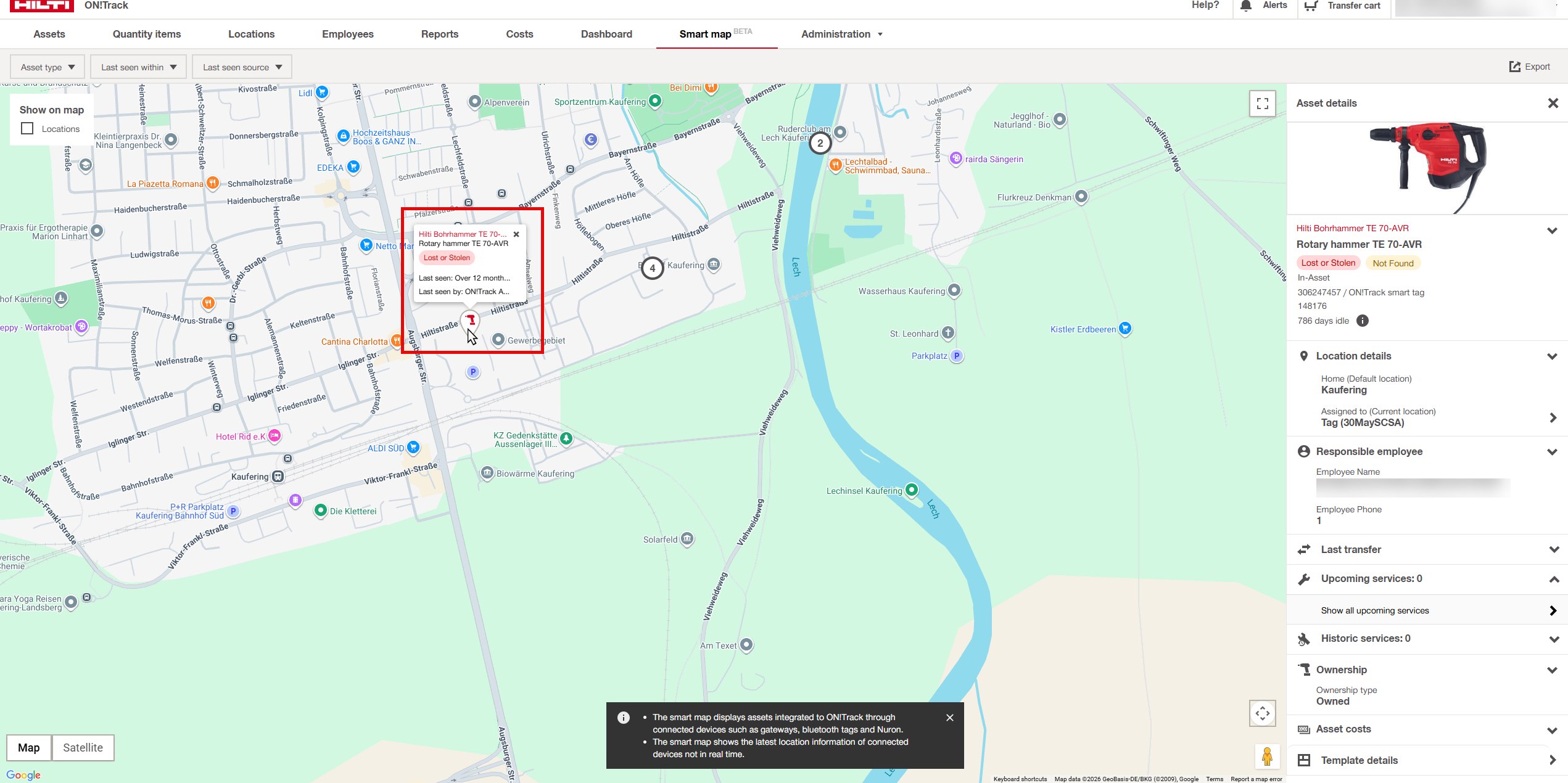Click the Sportzentrum Kaufering map pin
Viewport: 1568px width, 783px height.
[x=655, y=100]
